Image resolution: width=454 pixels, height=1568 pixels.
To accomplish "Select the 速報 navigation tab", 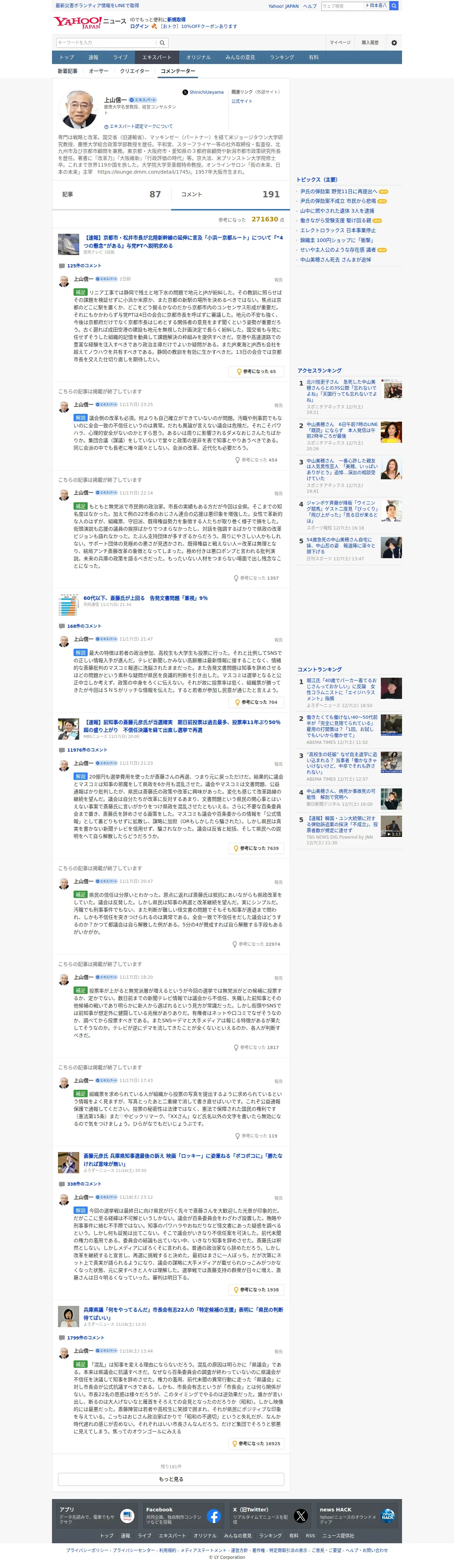I will pyautogui.click(x=93, y=57).
